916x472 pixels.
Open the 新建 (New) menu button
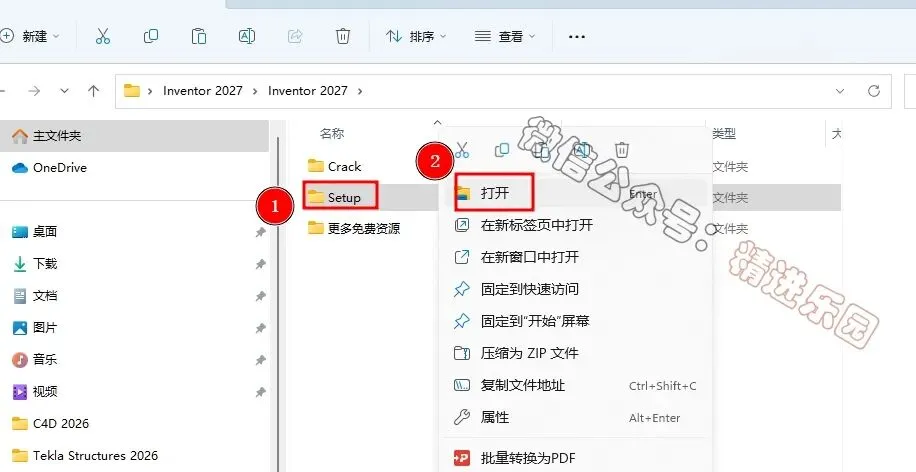click(x=30, y=36)
